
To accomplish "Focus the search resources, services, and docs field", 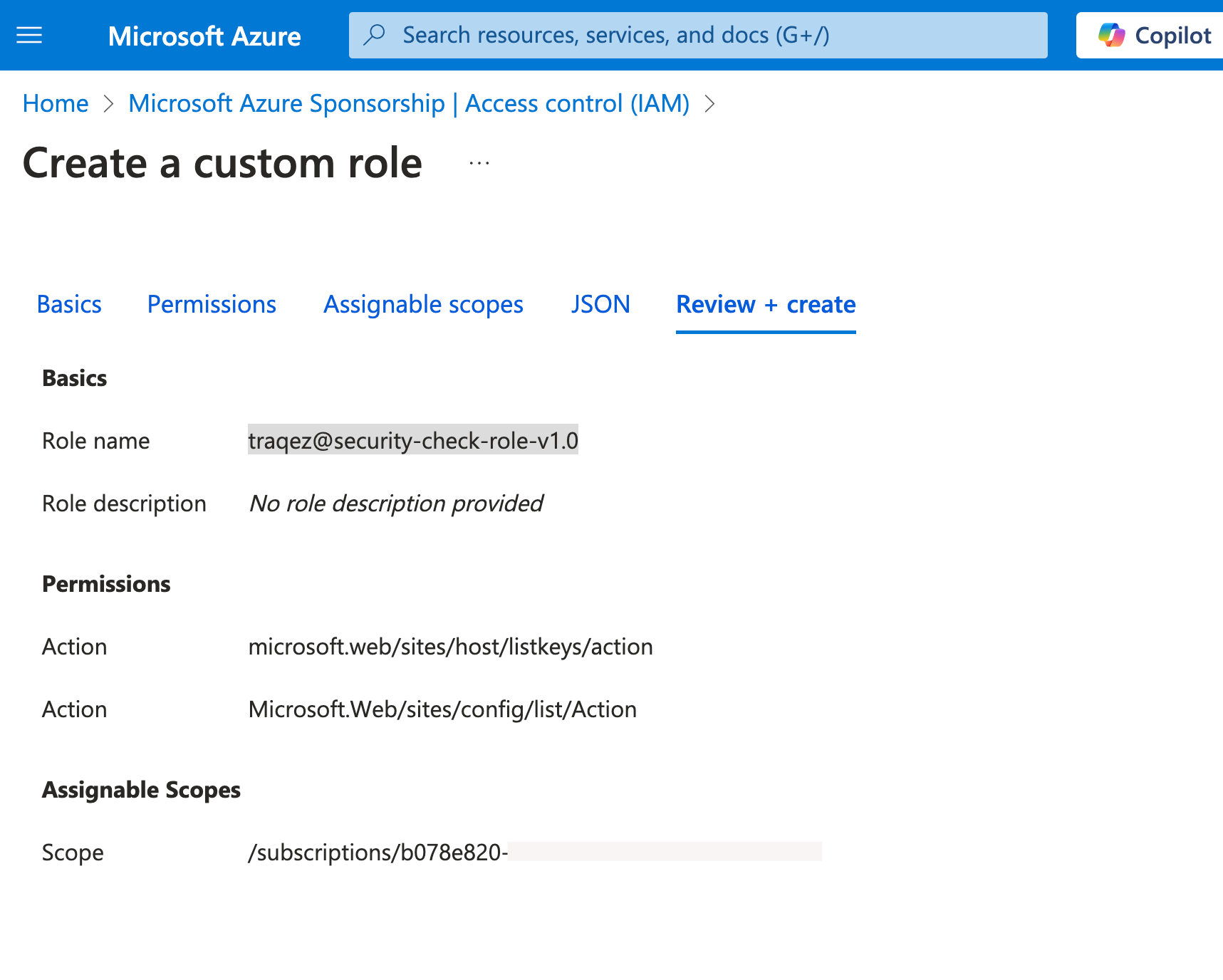I will [698, 35].
